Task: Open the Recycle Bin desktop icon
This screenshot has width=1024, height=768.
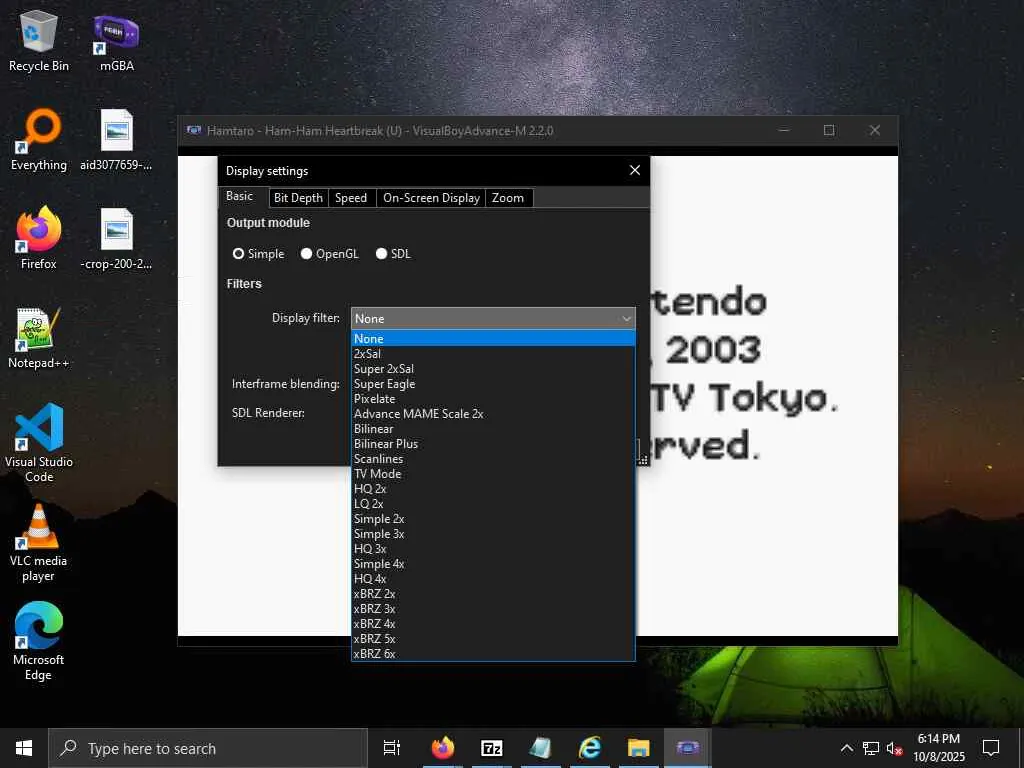Action: (39, 41)
